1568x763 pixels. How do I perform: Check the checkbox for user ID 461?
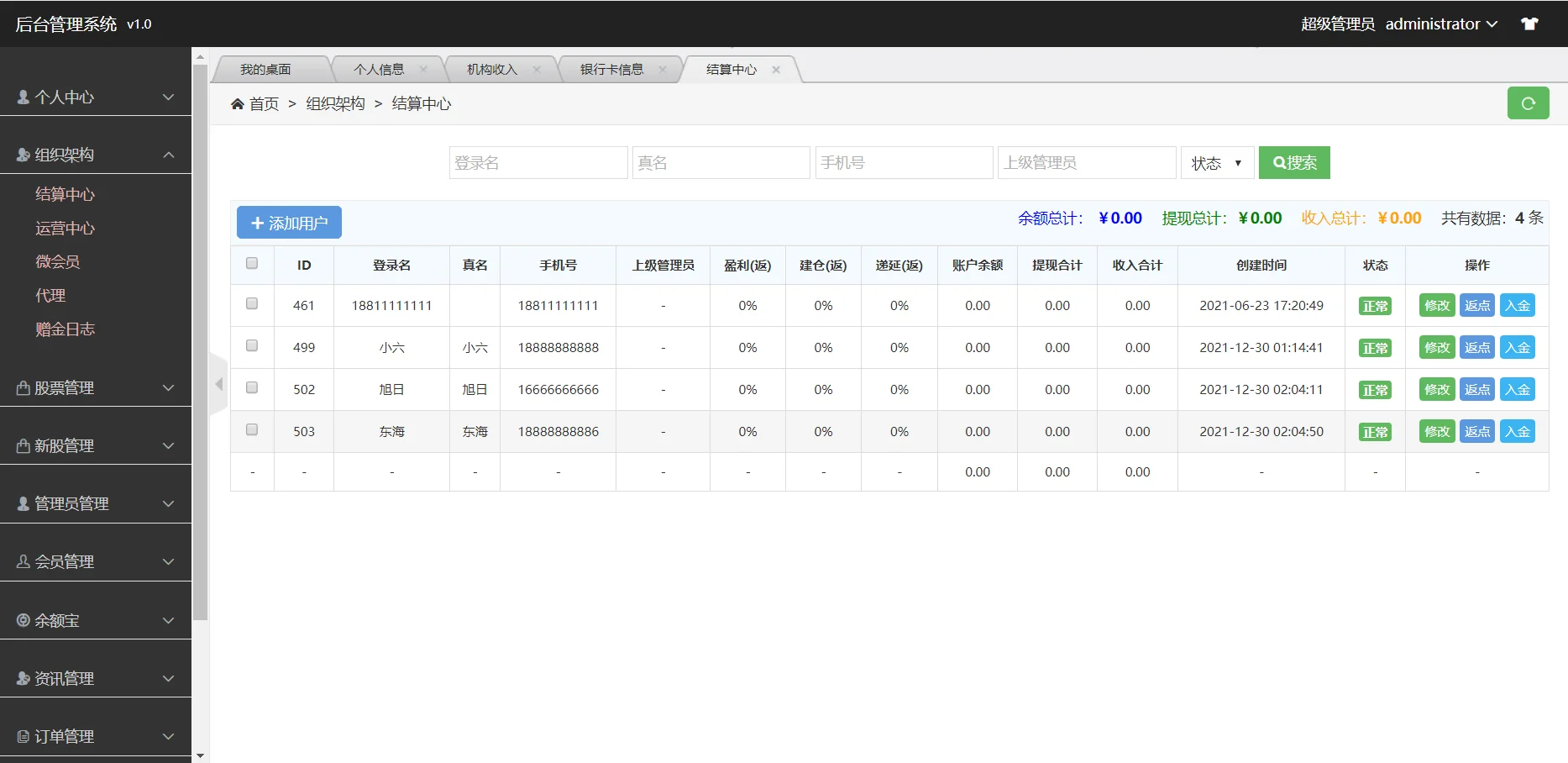[x=251, y=303]
